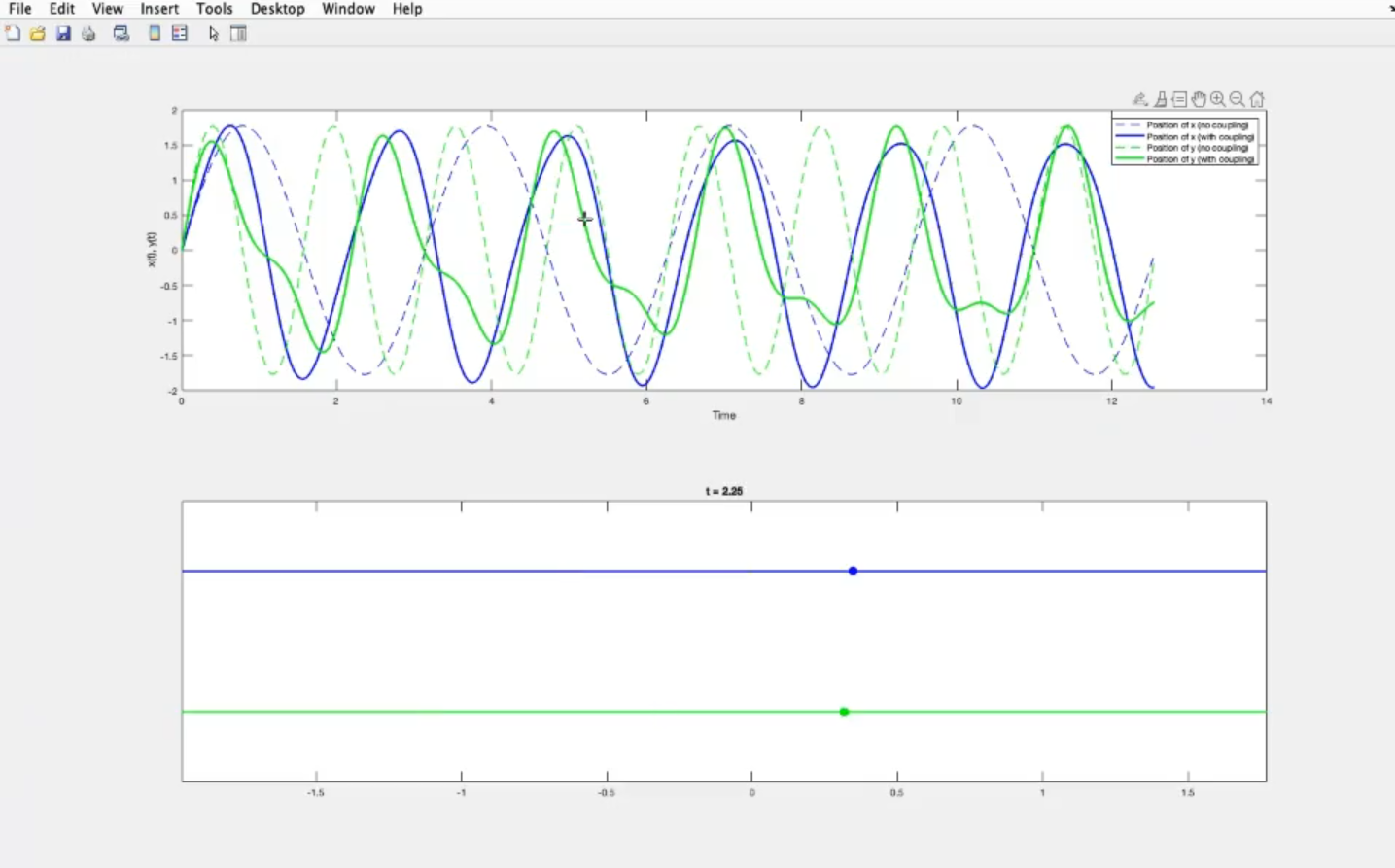Click the export icon in the axes toolbar
Image resolution: width=1395 pixels, height=868 pixels.
pyautogui.click(x=1140, y=99)
